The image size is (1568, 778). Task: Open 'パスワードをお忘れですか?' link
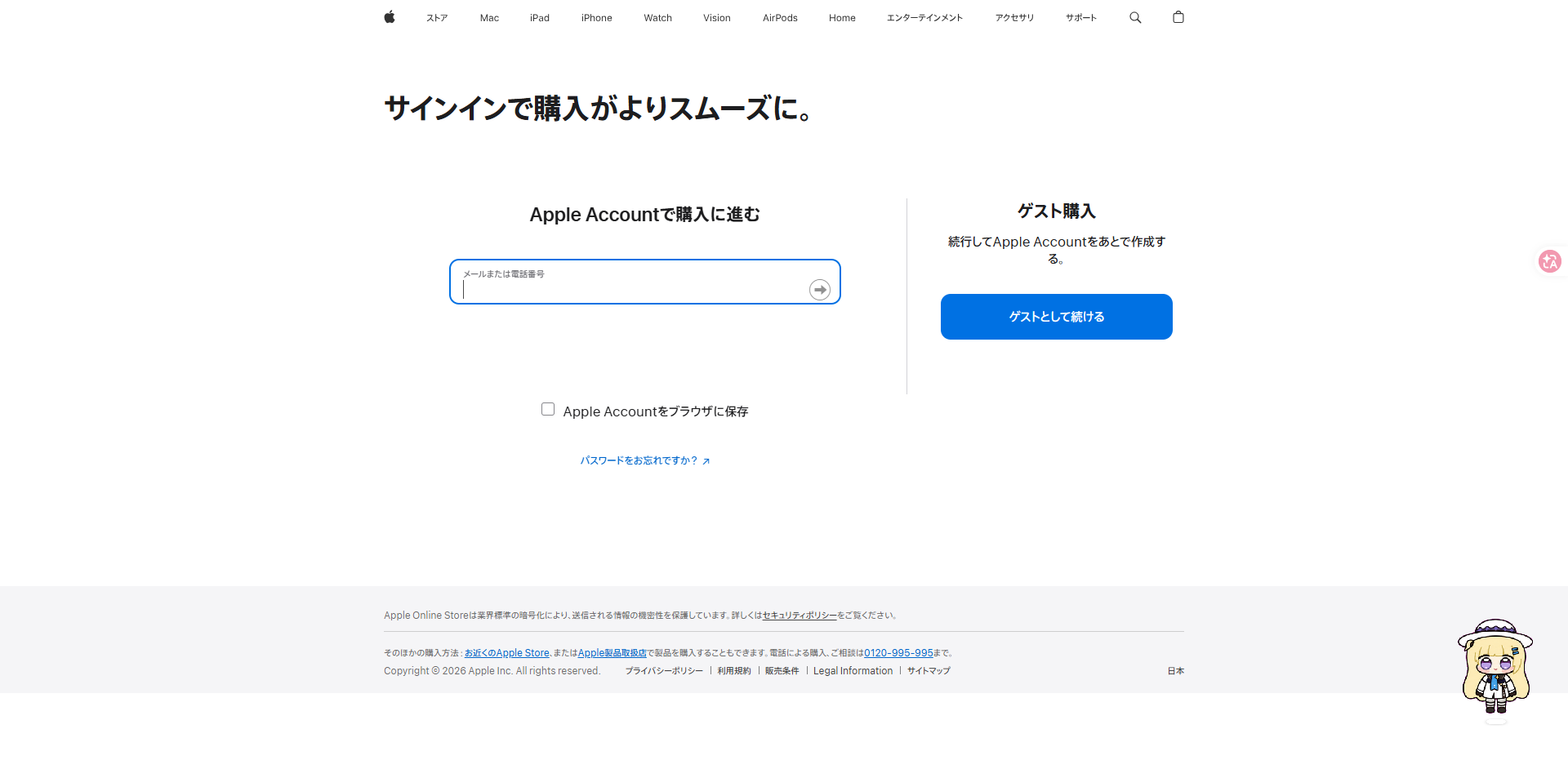(645, 461)
